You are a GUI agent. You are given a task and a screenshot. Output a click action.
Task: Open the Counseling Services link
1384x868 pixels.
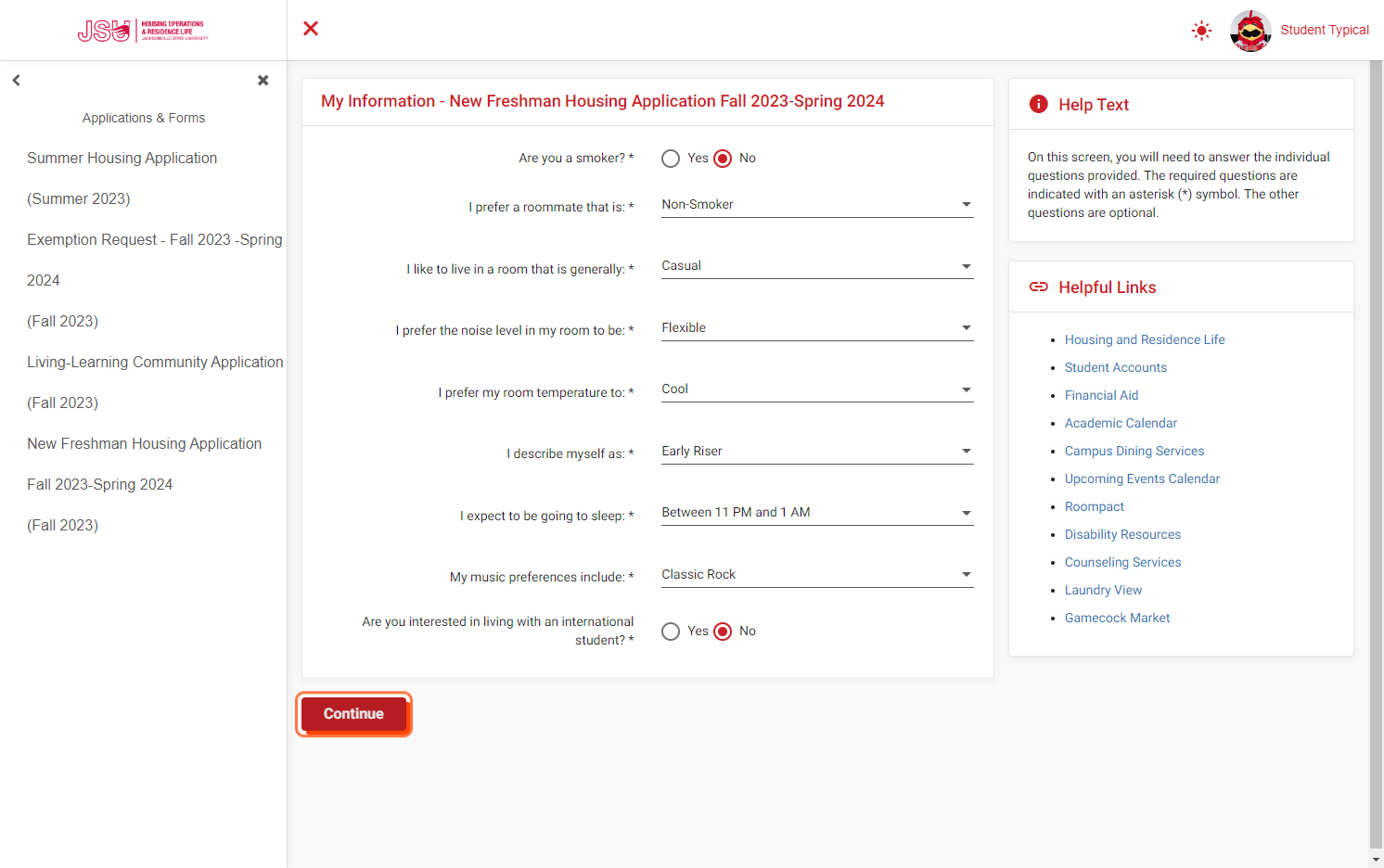point(1122,562)
